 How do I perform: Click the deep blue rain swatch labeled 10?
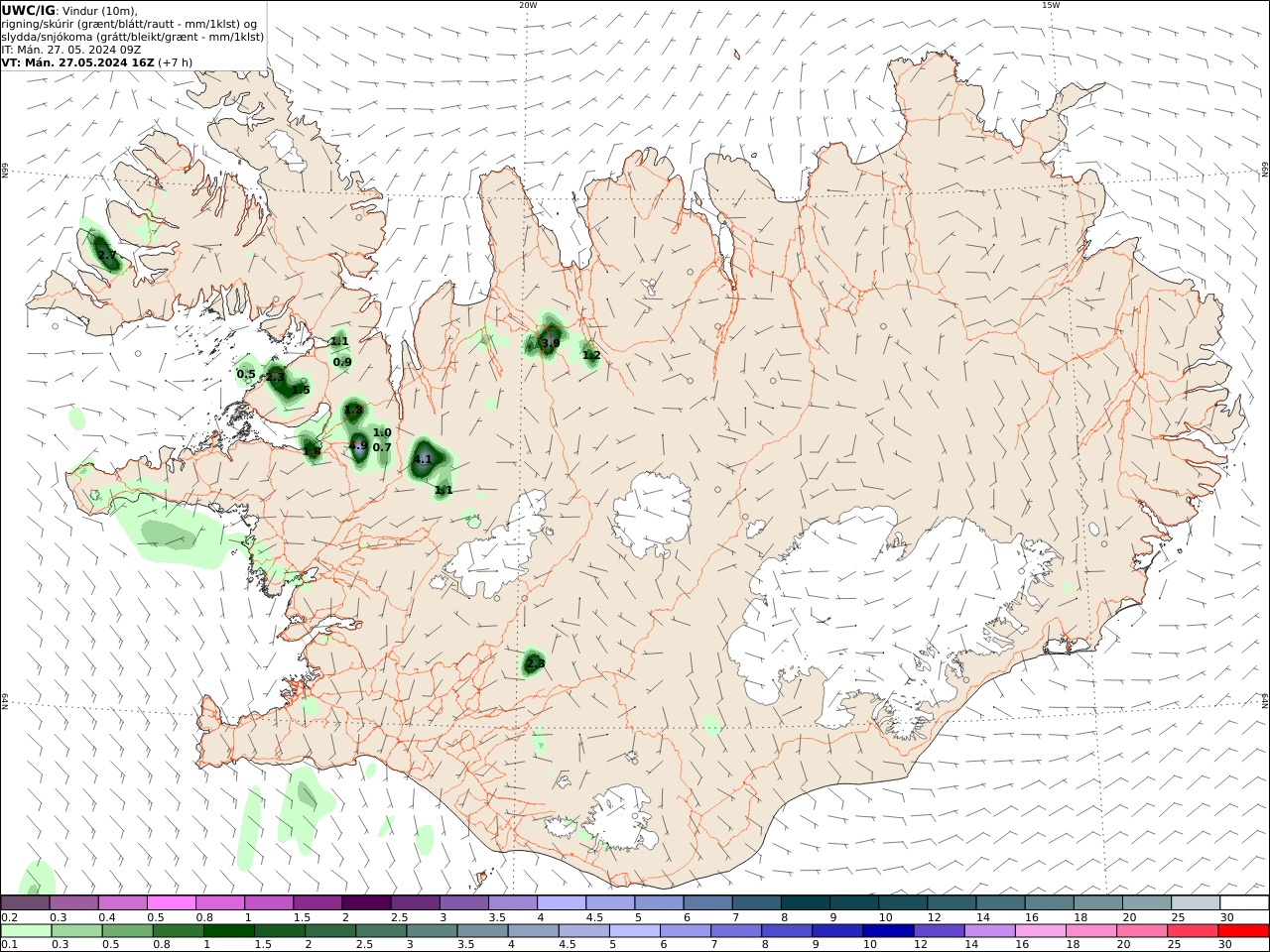pos(888,930)
